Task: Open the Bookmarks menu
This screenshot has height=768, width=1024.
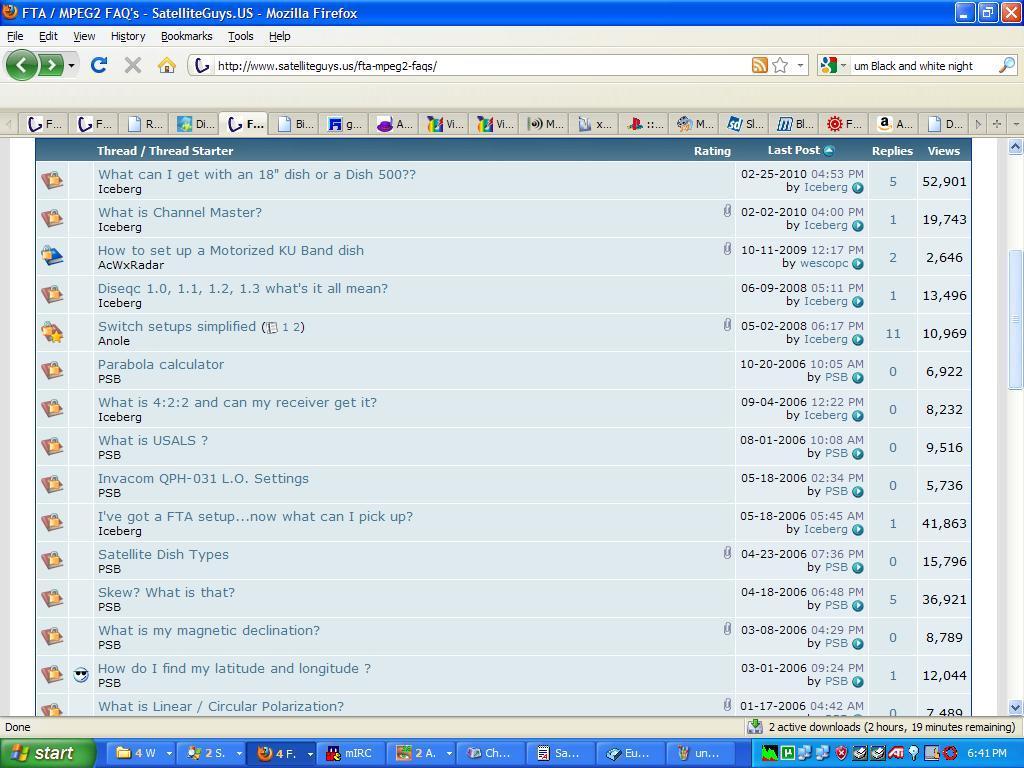Action: 187,36
